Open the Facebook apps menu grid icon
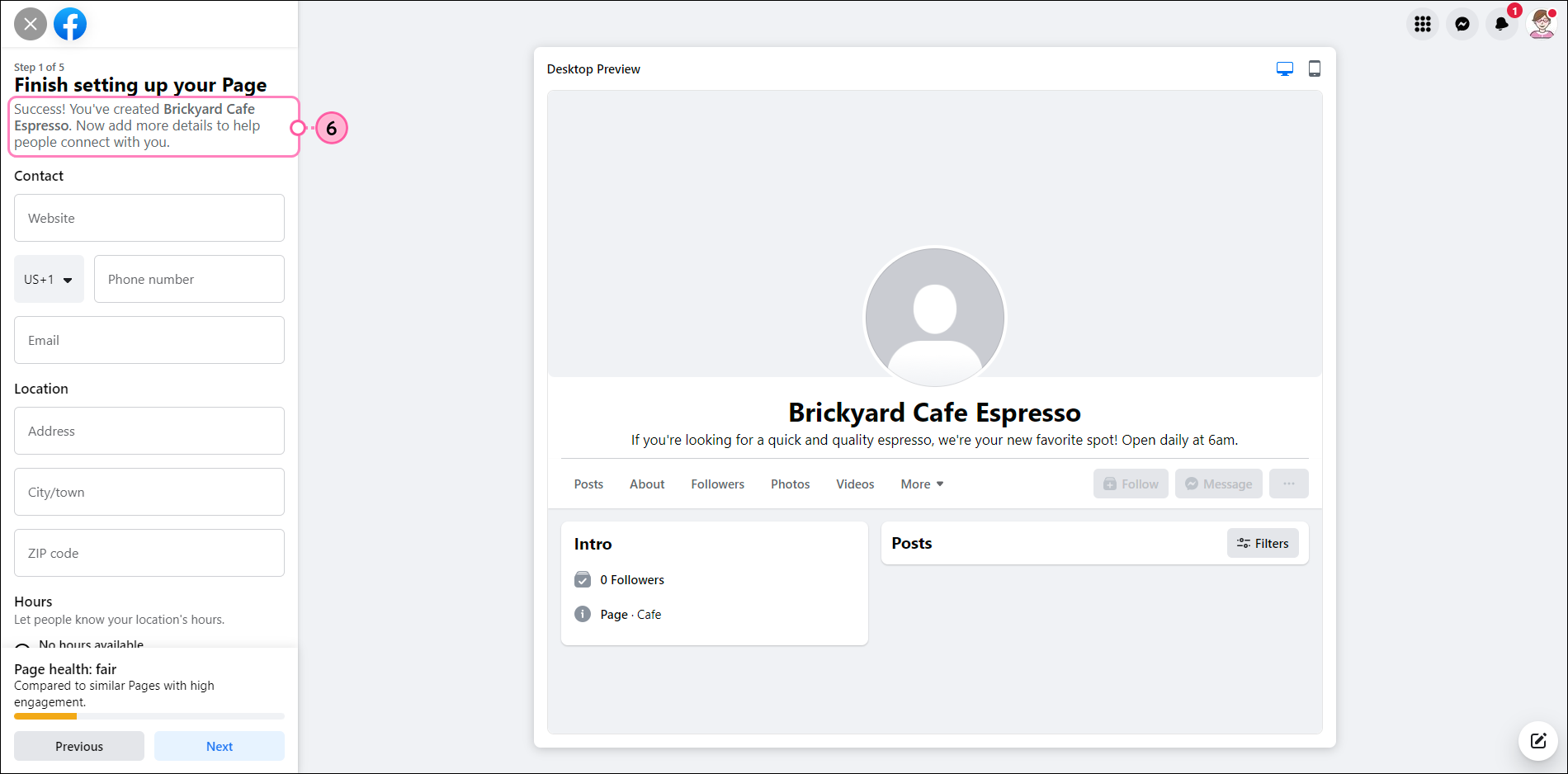The image size is (1568, 774). pyautogui.click(x=1423, y=24)
